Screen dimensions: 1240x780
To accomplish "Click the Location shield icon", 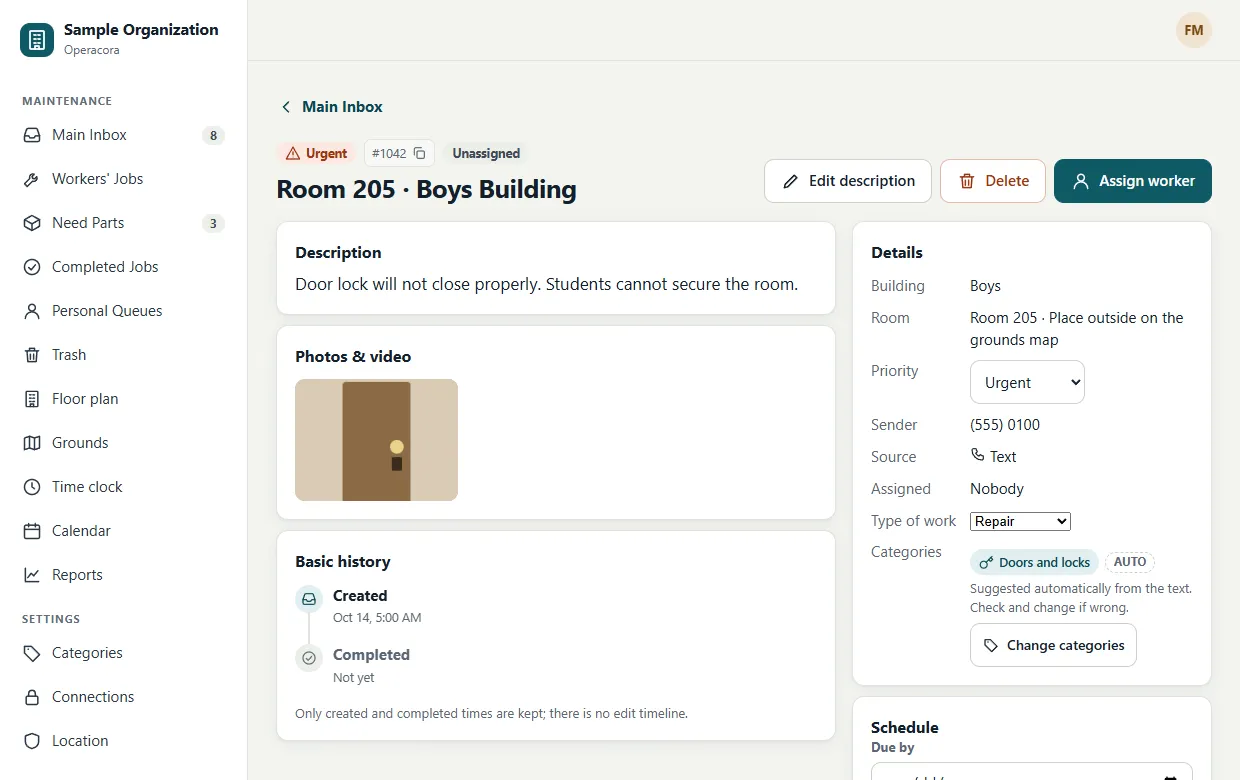I will click(32, 741).
